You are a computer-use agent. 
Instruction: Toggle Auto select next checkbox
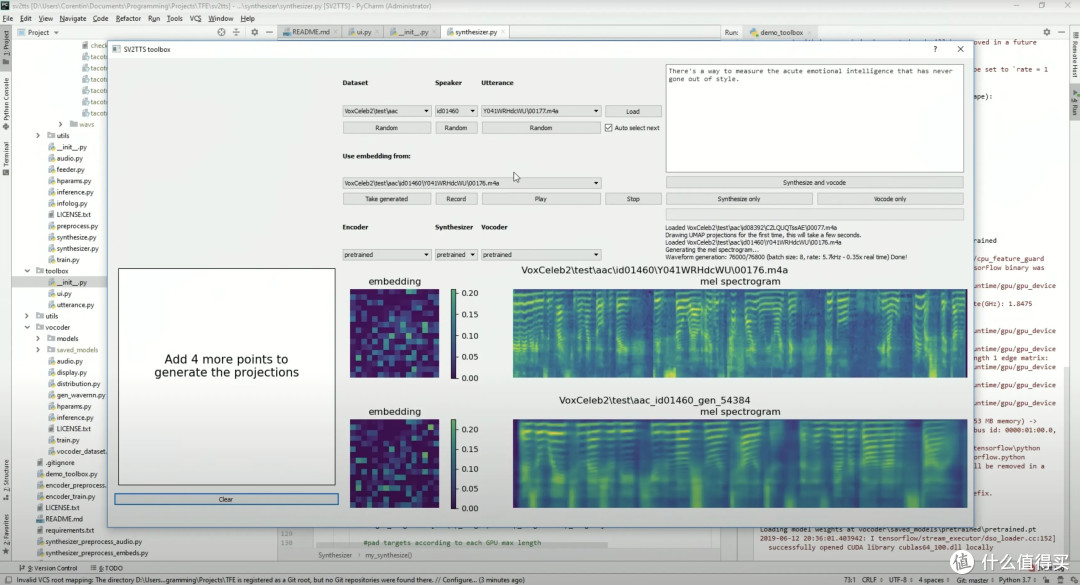(608, 127)
